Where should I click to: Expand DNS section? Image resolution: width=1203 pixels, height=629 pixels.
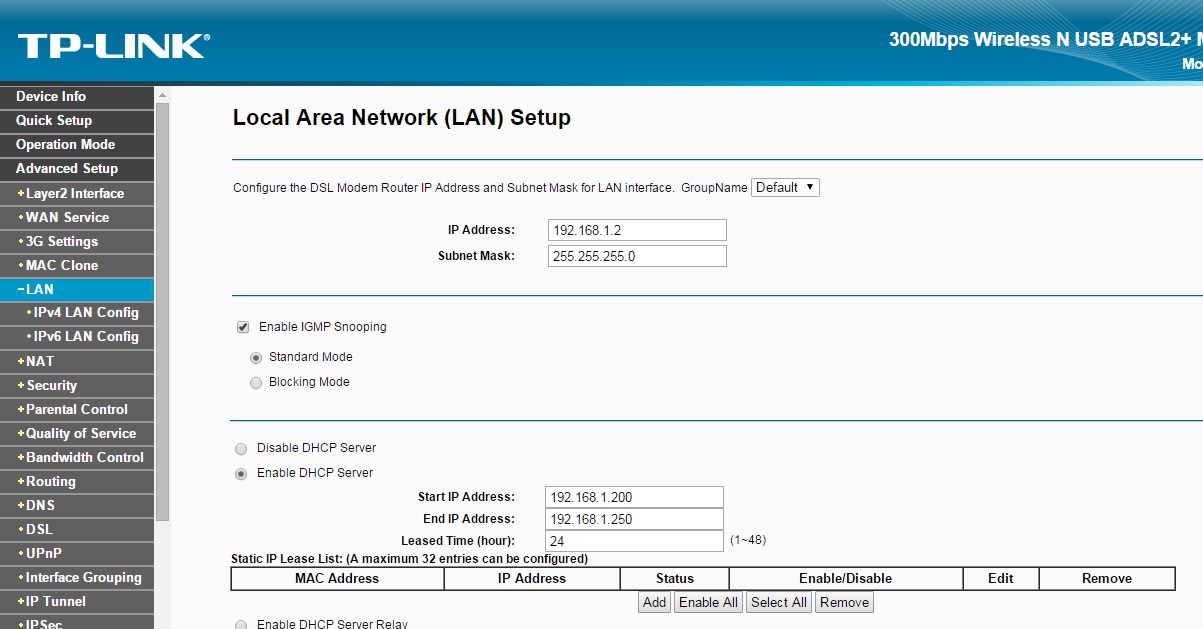tap(77, 506)
